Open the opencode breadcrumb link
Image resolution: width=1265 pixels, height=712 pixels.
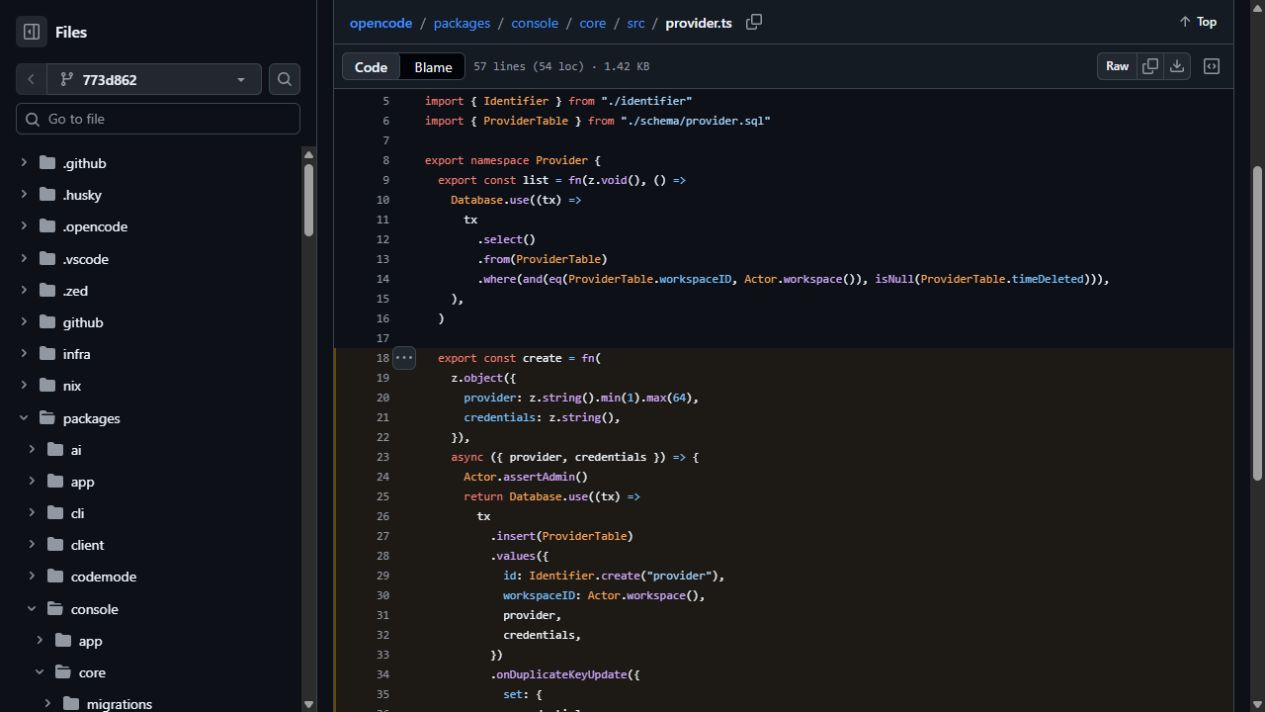381,23
